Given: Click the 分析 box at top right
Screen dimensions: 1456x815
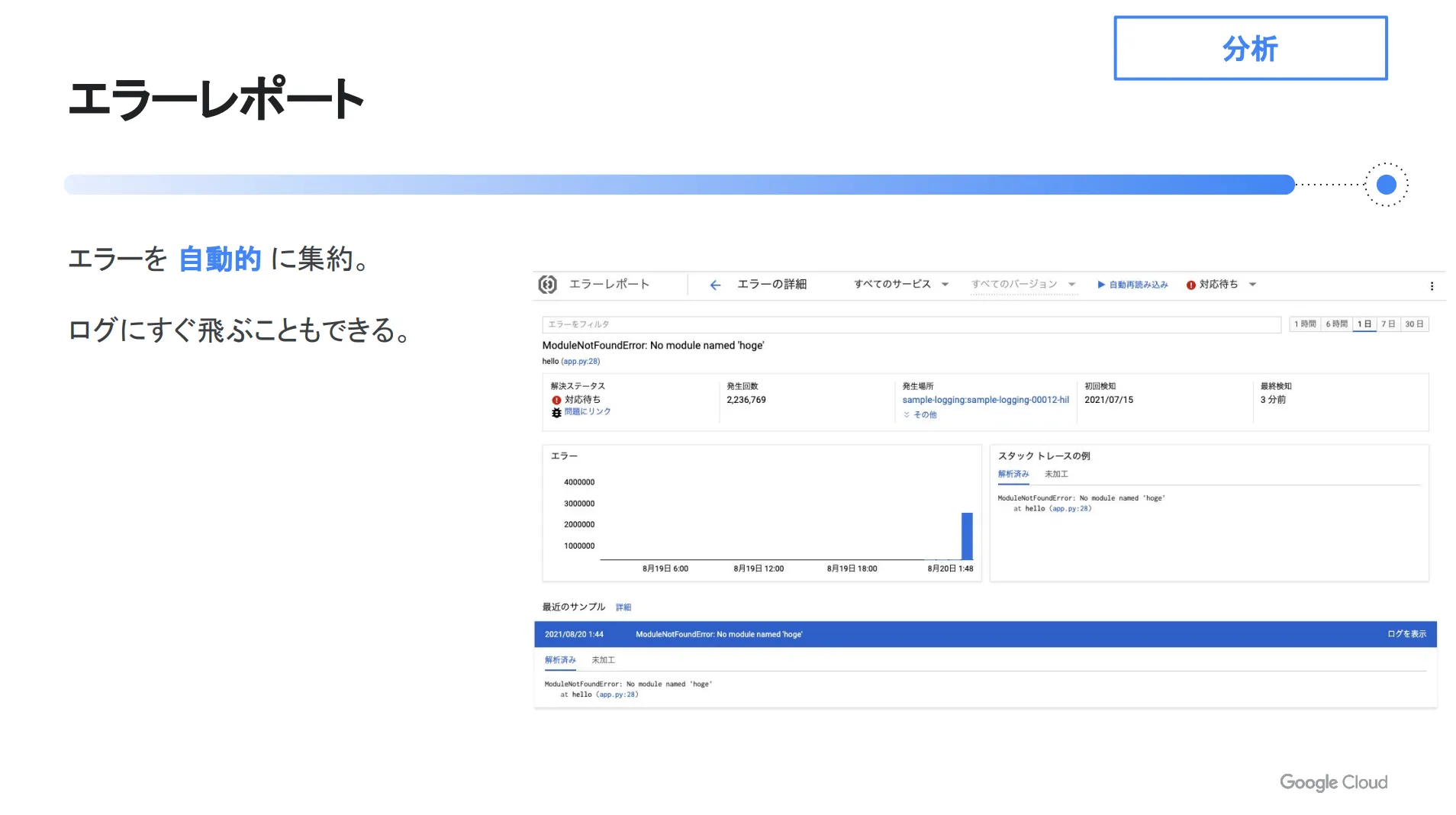Looking at the screenshot, I should click(x=1250, y=48).
